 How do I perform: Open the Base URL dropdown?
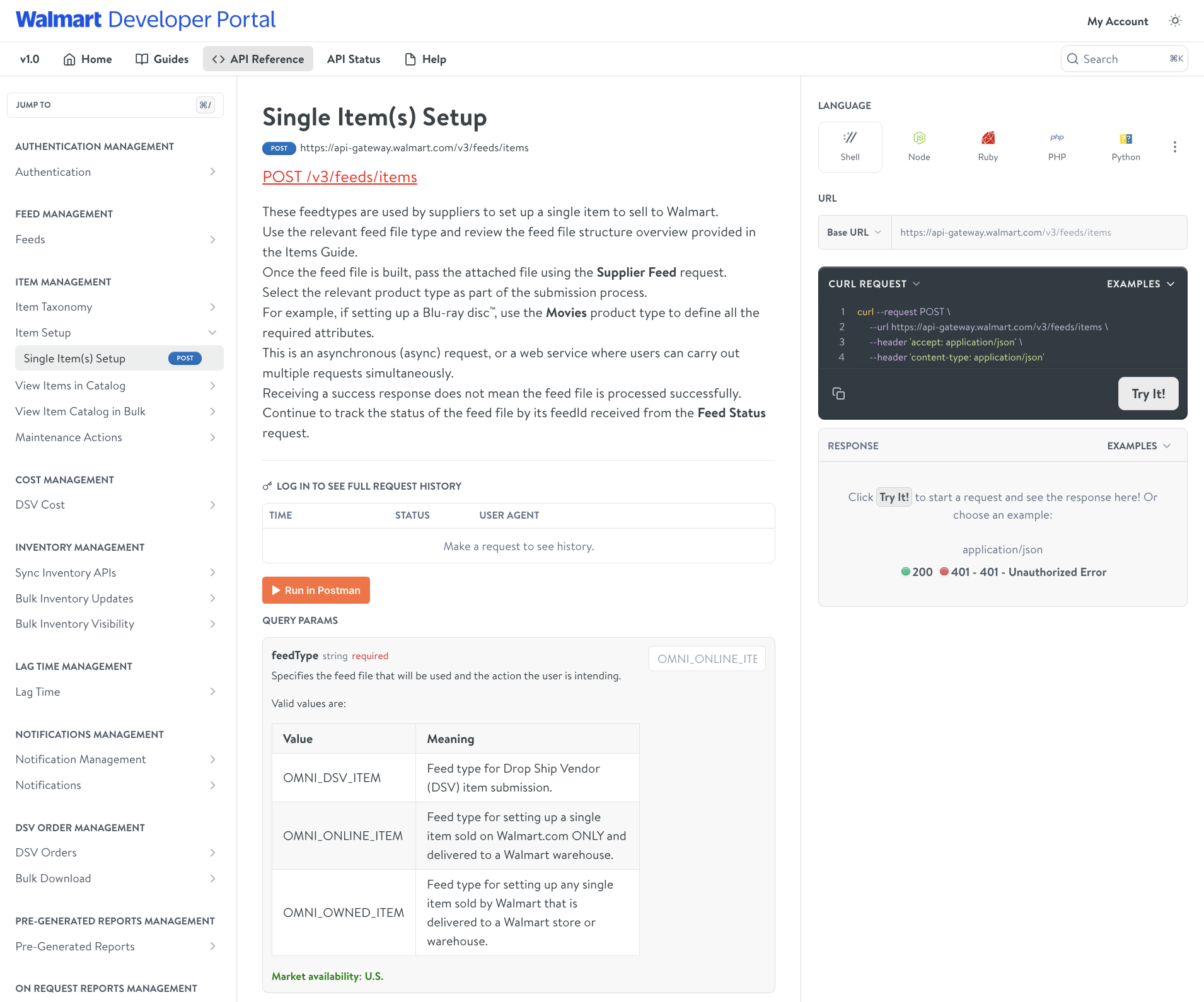[x=854, y=233]
